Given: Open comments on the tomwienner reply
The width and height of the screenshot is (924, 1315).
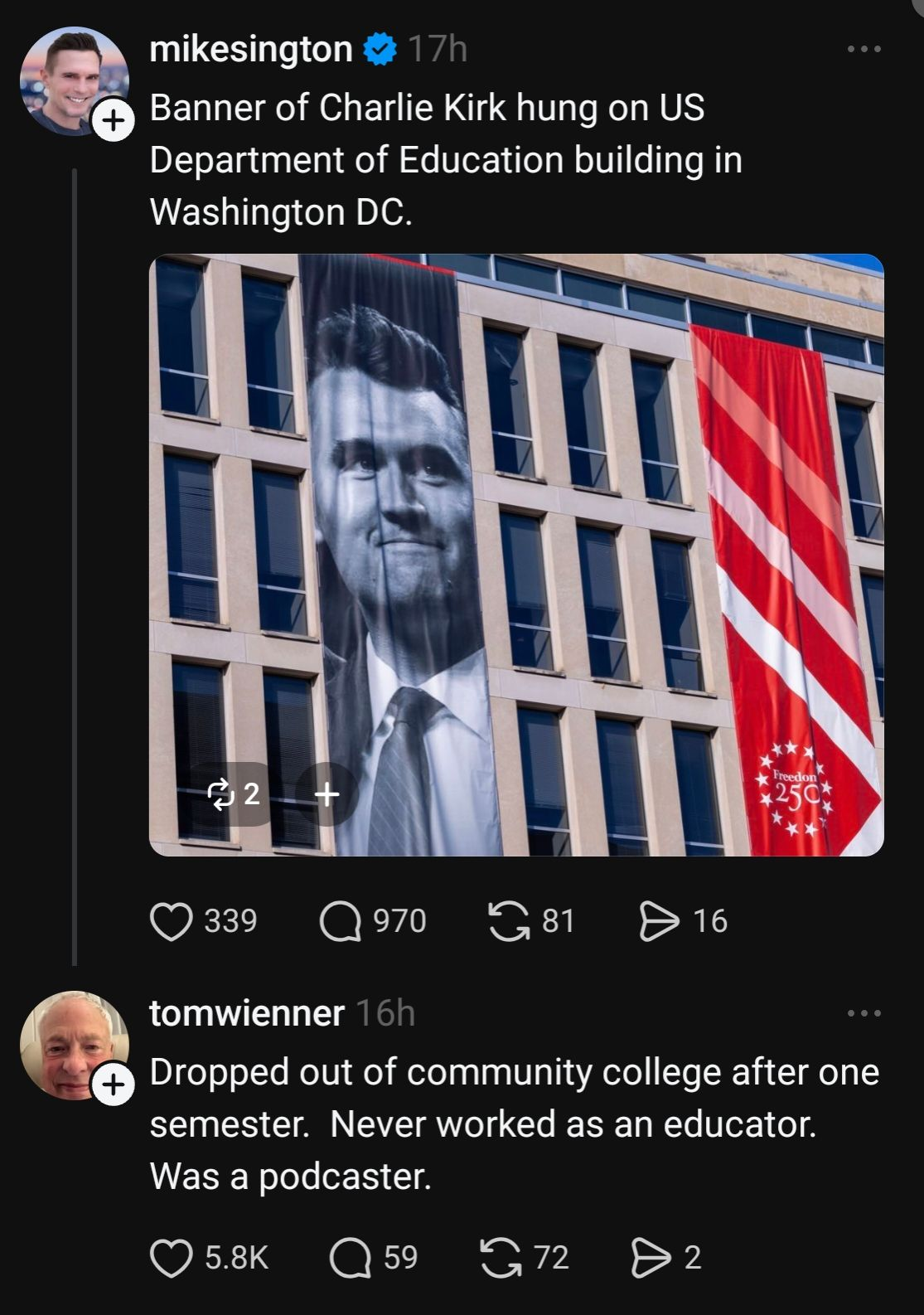Looking at the screenshot, I should [350, 1258].
